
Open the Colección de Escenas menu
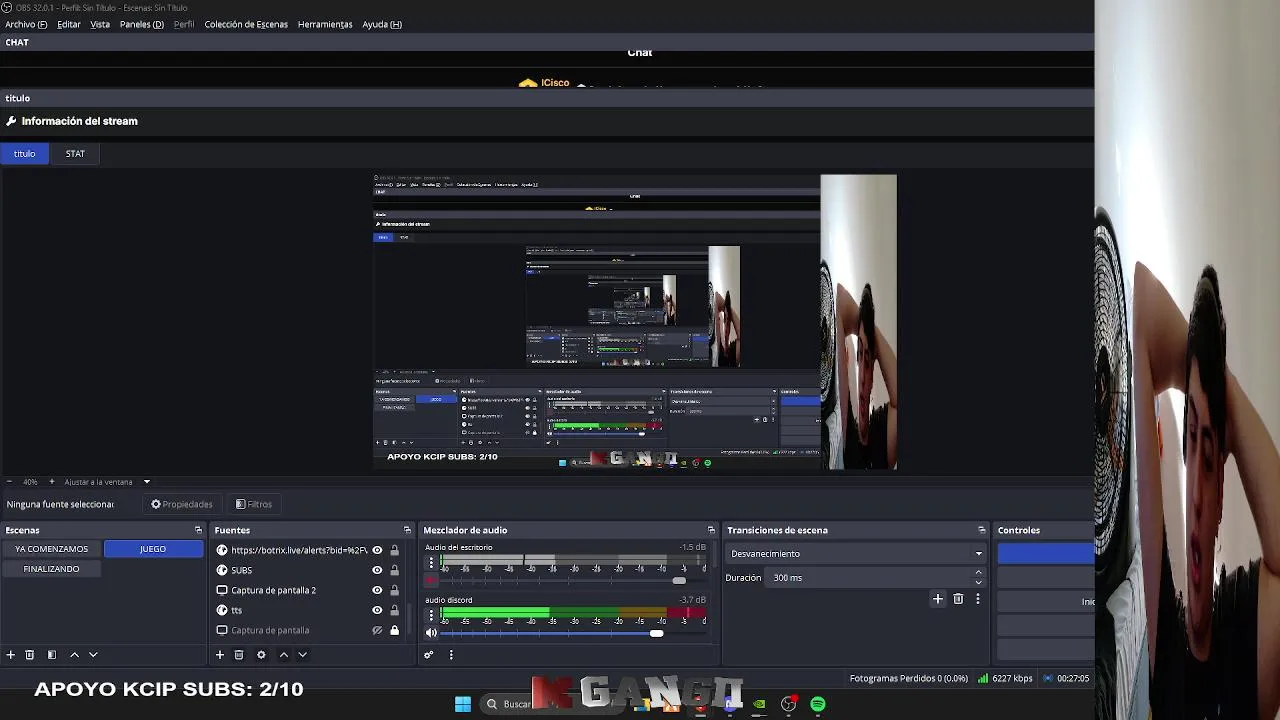(x=246, y=24)
